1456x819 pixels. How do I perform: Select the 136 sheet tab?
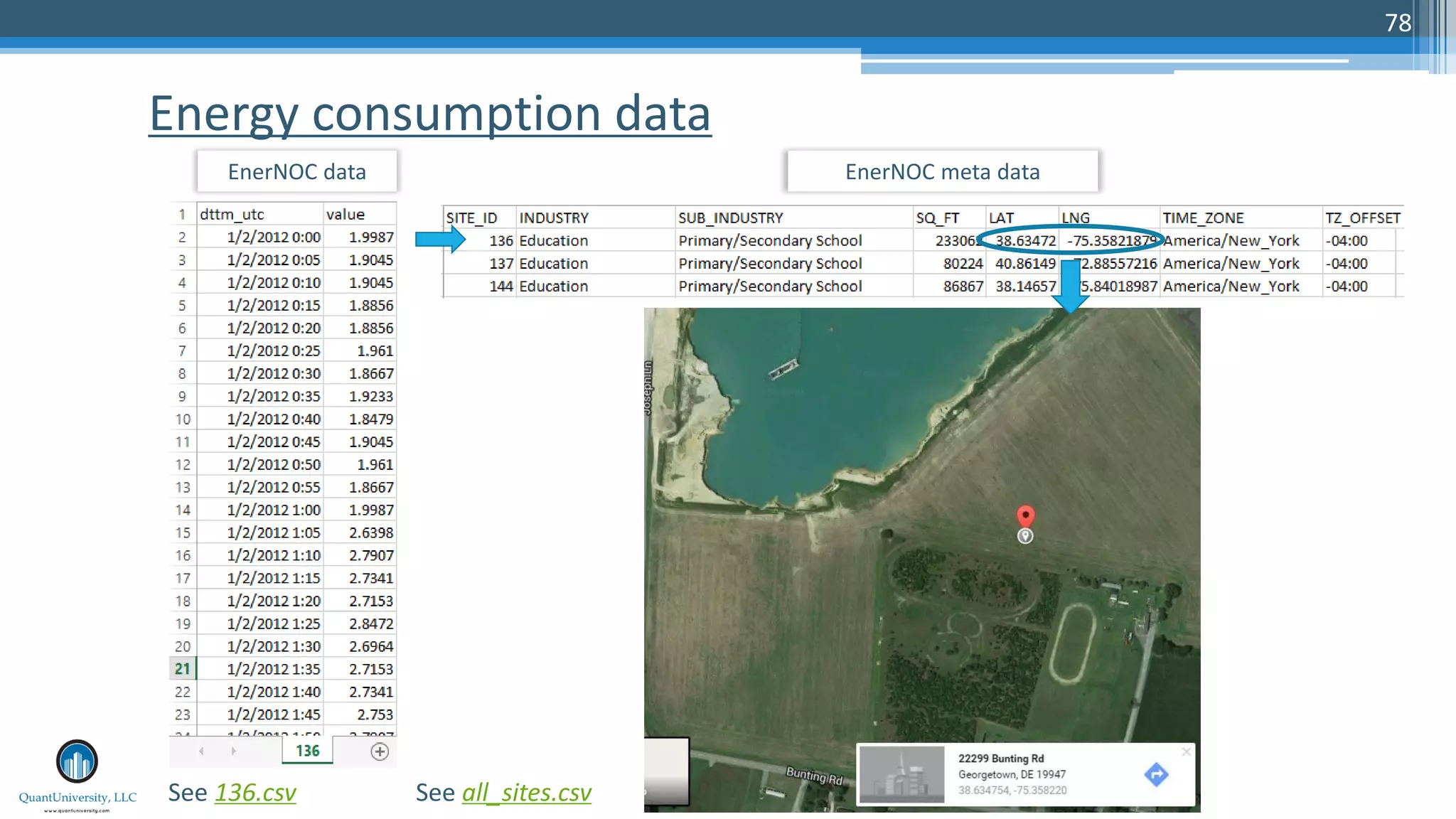click(307, 751)
